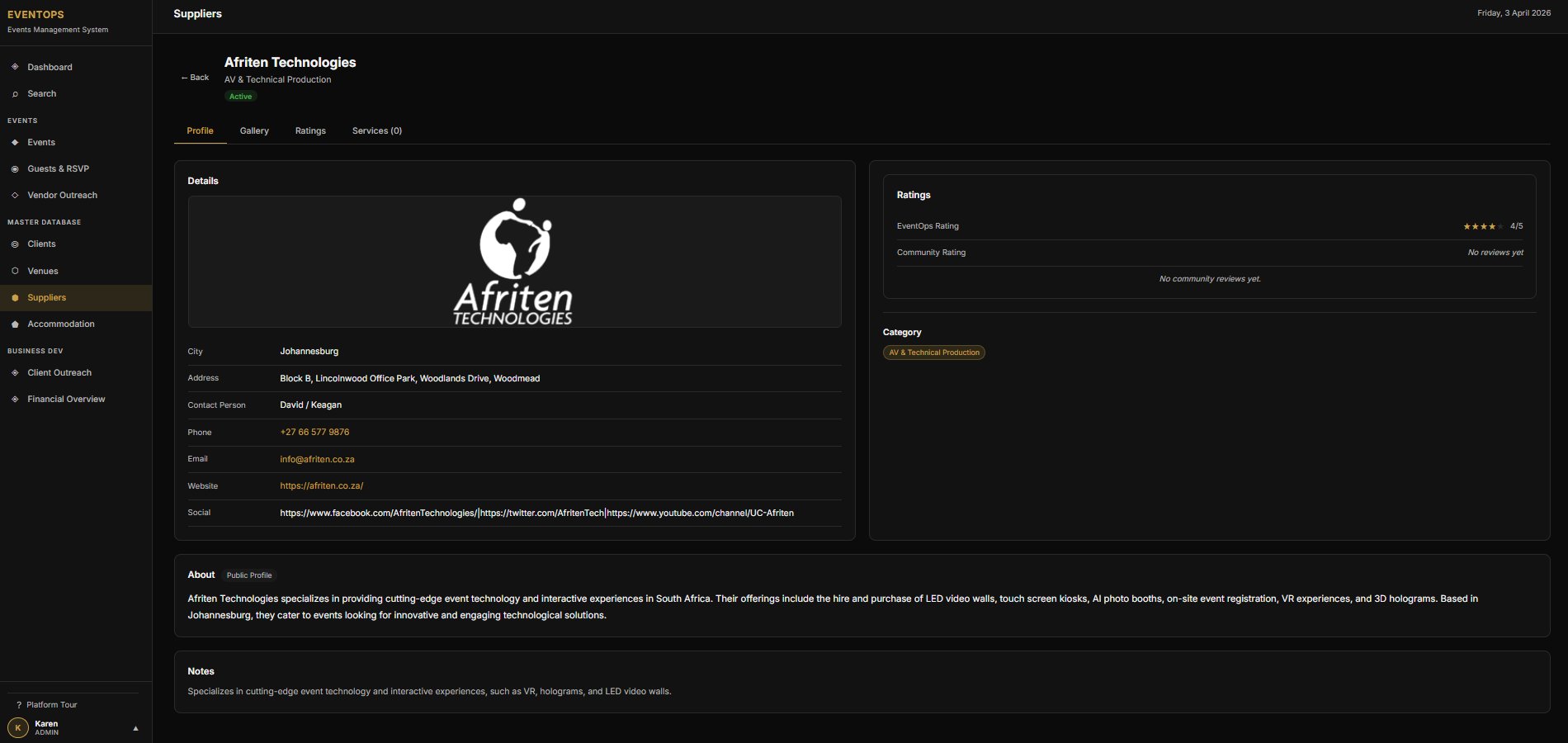Go to Dashboard in the sidebar
The height and width of the screenshot is (743, 1568).
tap(76, 67)
